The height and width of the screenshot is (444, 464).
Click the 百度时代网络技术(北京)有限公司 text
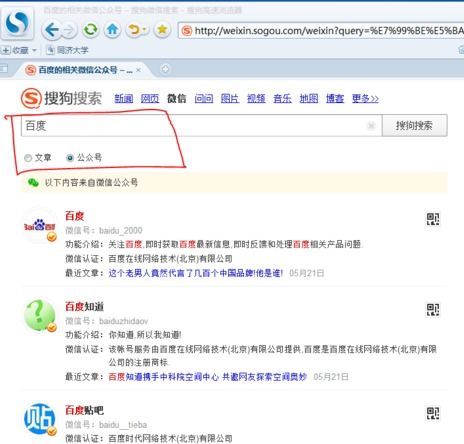[170, 438]
